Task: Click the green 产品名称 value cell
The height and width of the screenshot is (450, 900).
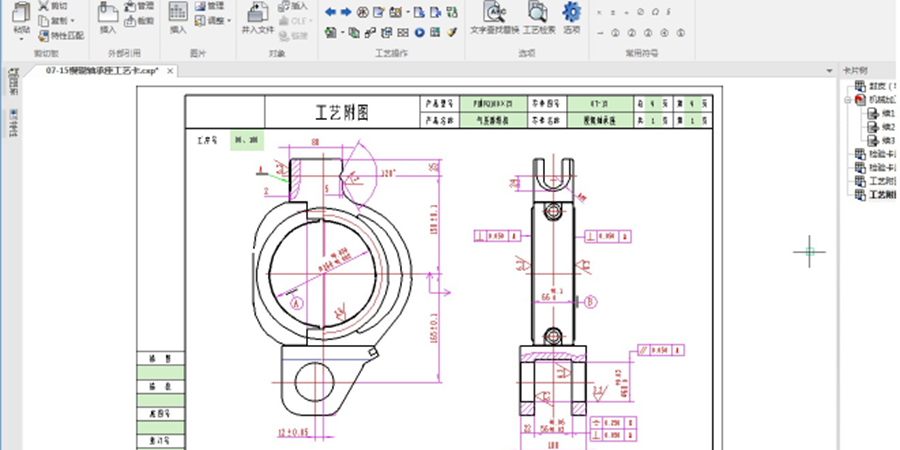Action: [494, 121]
